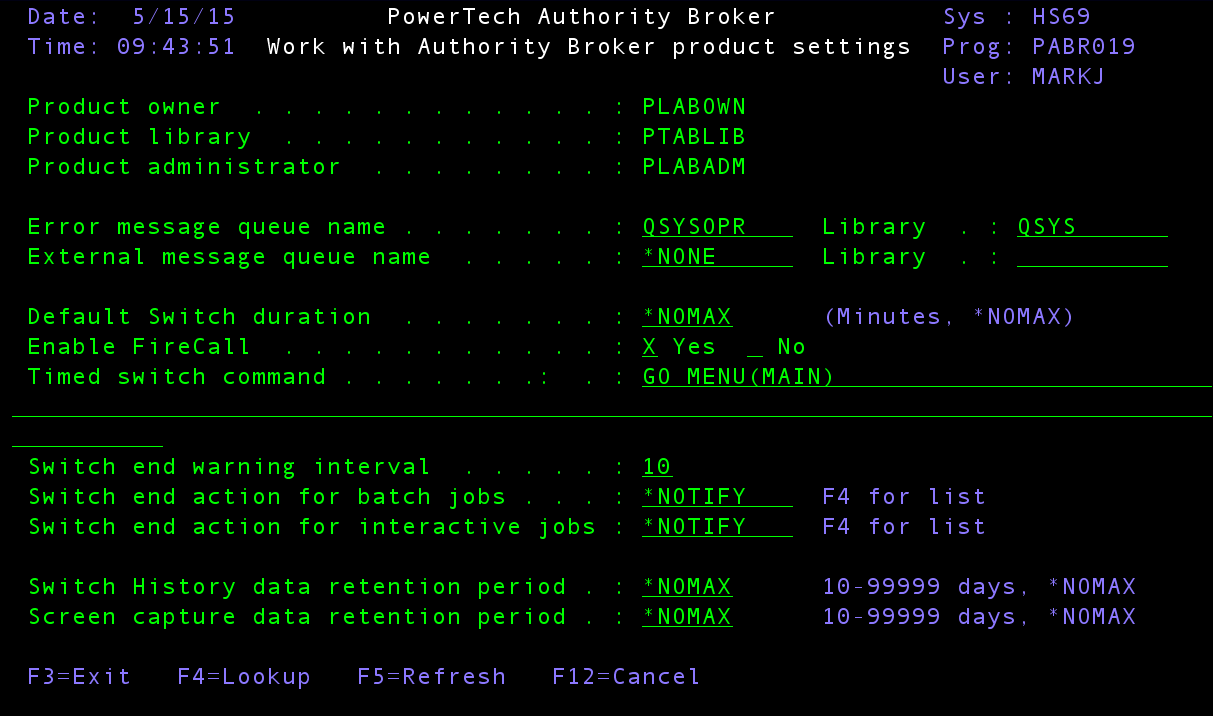This screenshot has height=716, width=1213.
Task: Focus the blank Library field for external queue
Action: tap(1093, 257)
